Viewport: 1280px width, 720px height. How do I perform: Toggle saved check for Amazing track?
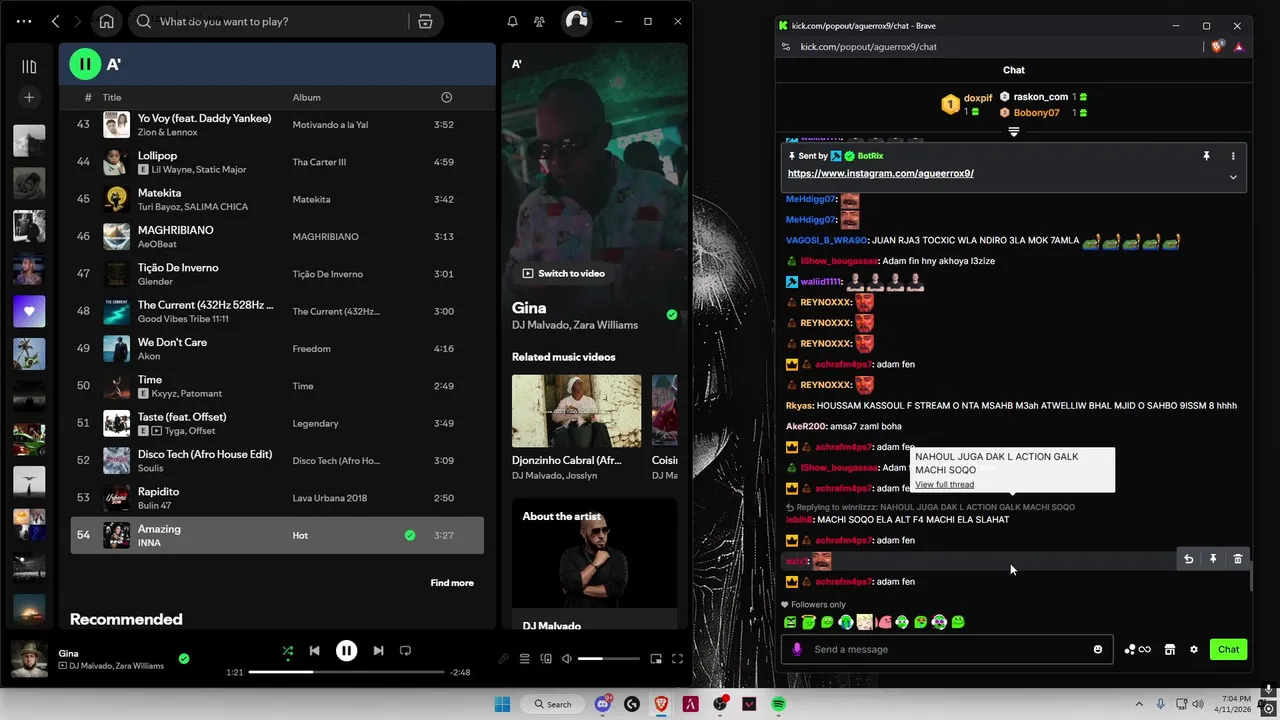pos(409,536)
